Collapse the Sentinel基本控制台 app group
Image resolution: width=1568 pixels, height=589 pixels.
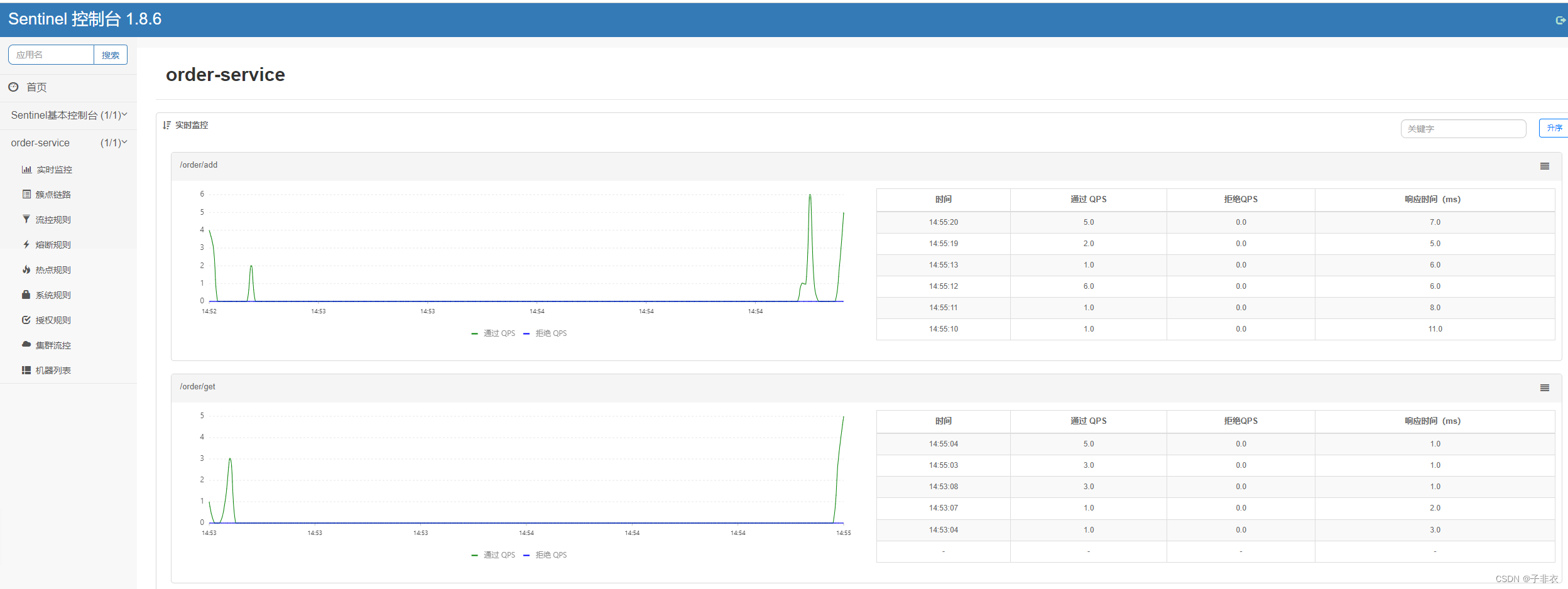click(68, 115)
